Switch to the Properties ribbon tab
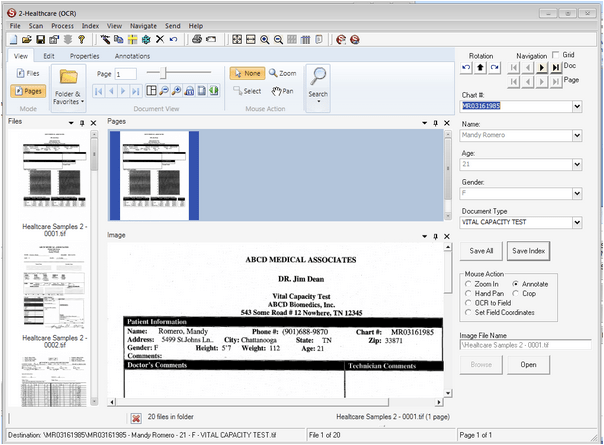604x445 pixels. (x=84, y=56)
